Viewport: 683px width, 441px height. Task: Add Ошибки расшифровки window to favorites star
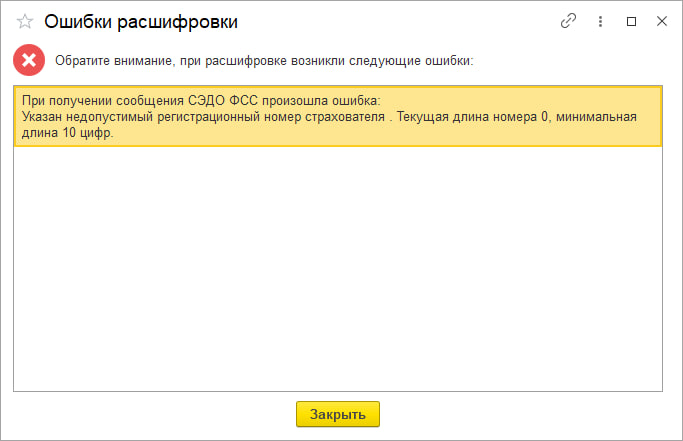click(25, 21)
